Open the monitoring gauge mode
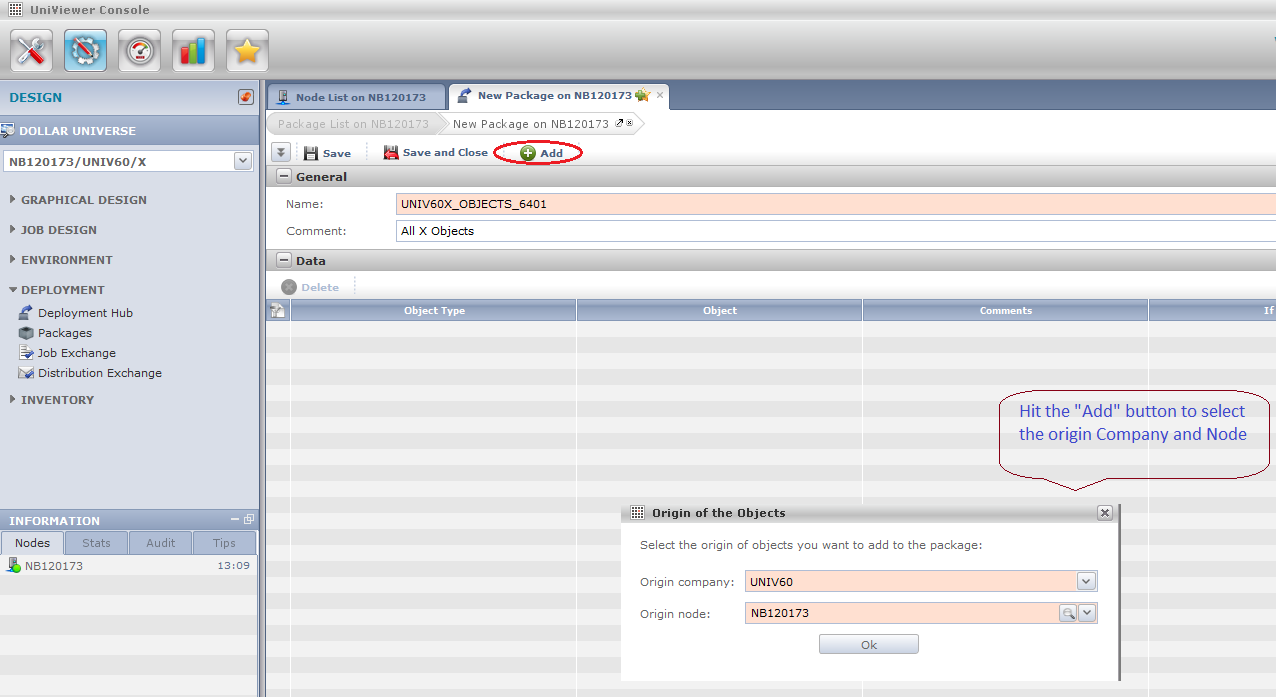The width and height of the screenshot is (1286, 697). point(140,50)
